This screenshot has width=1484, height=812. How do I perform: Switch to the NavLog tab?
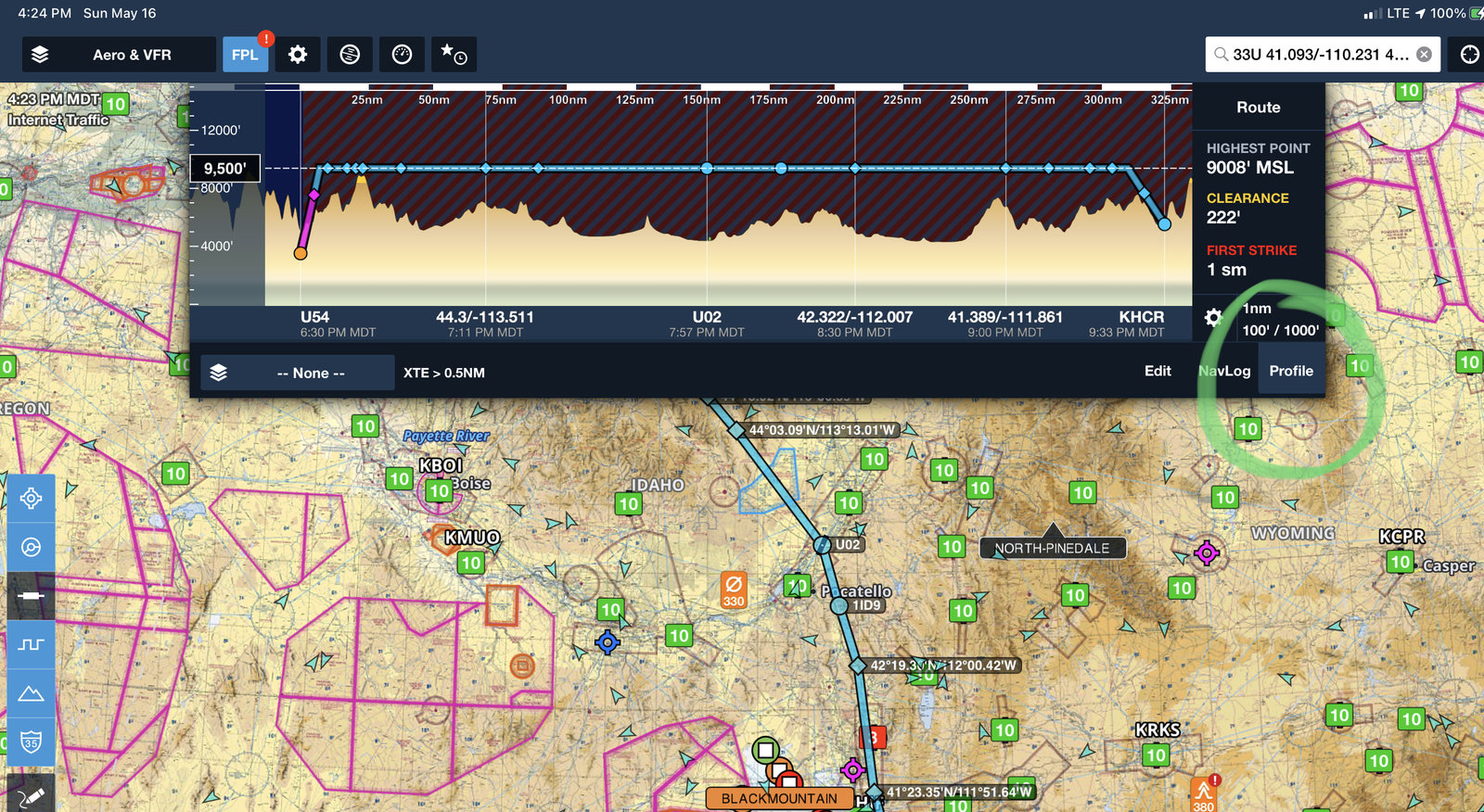coord(1224,371)
